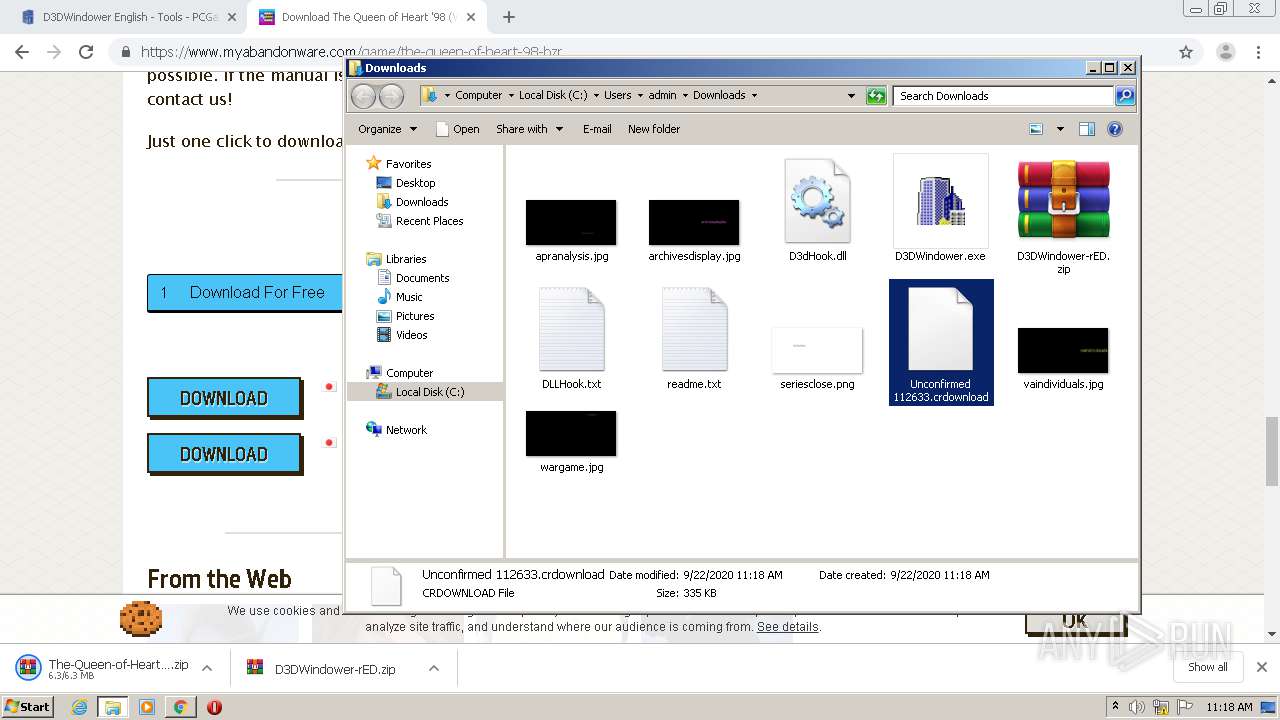Select Unconfirmed 112633.crdownload file

(940, 342)
